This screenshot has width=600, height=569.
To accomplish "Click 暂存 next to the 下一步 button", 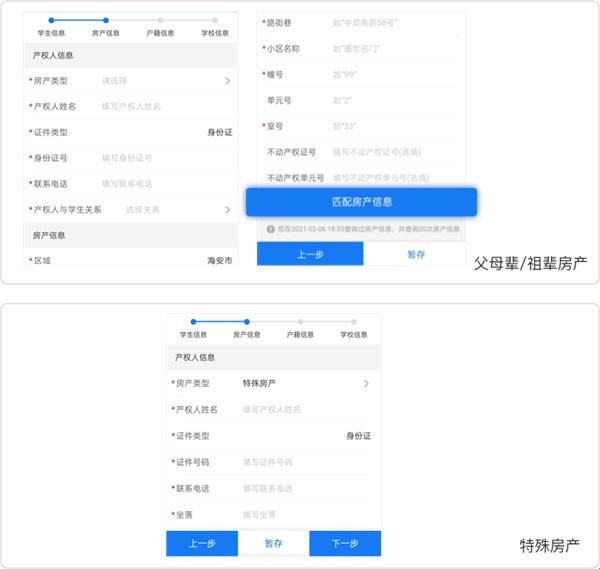I will (273, 543).
